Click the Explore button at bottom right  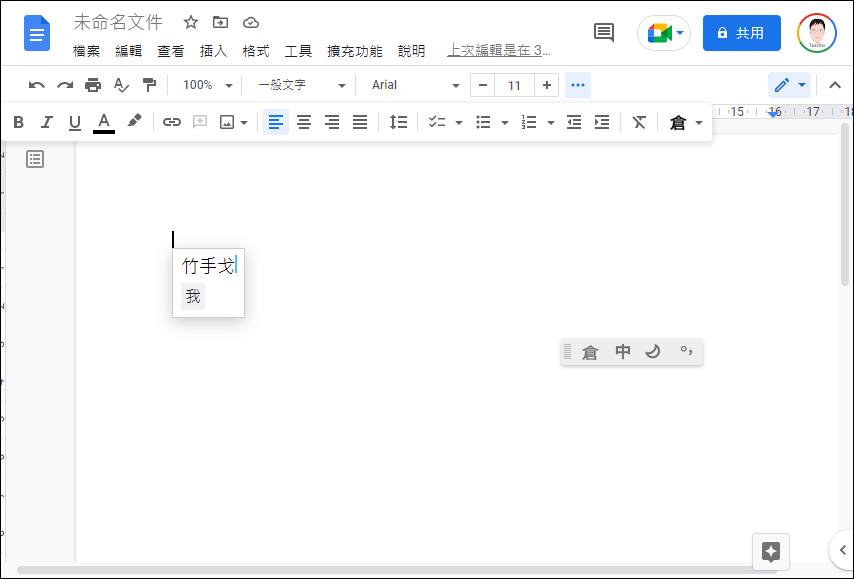771,552
